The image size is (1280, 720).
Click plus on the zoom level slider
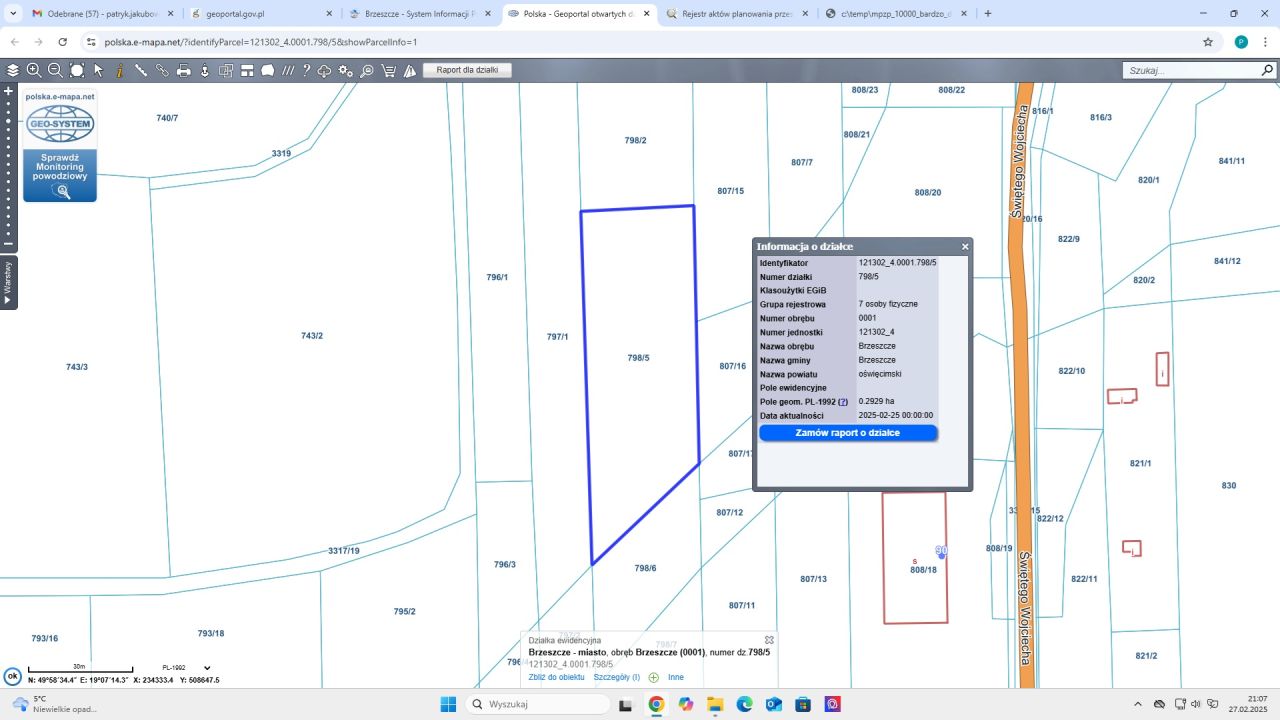click(8, 91)
